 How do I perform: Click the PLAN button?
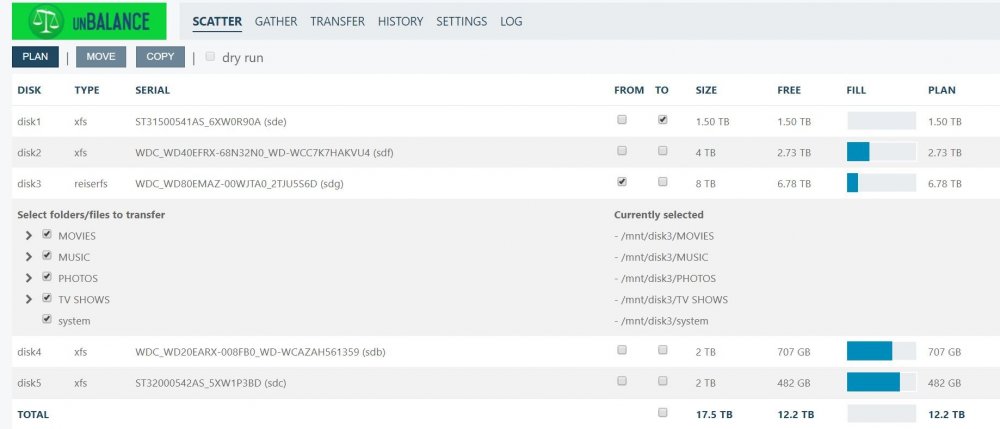click(x=35, y=57)
